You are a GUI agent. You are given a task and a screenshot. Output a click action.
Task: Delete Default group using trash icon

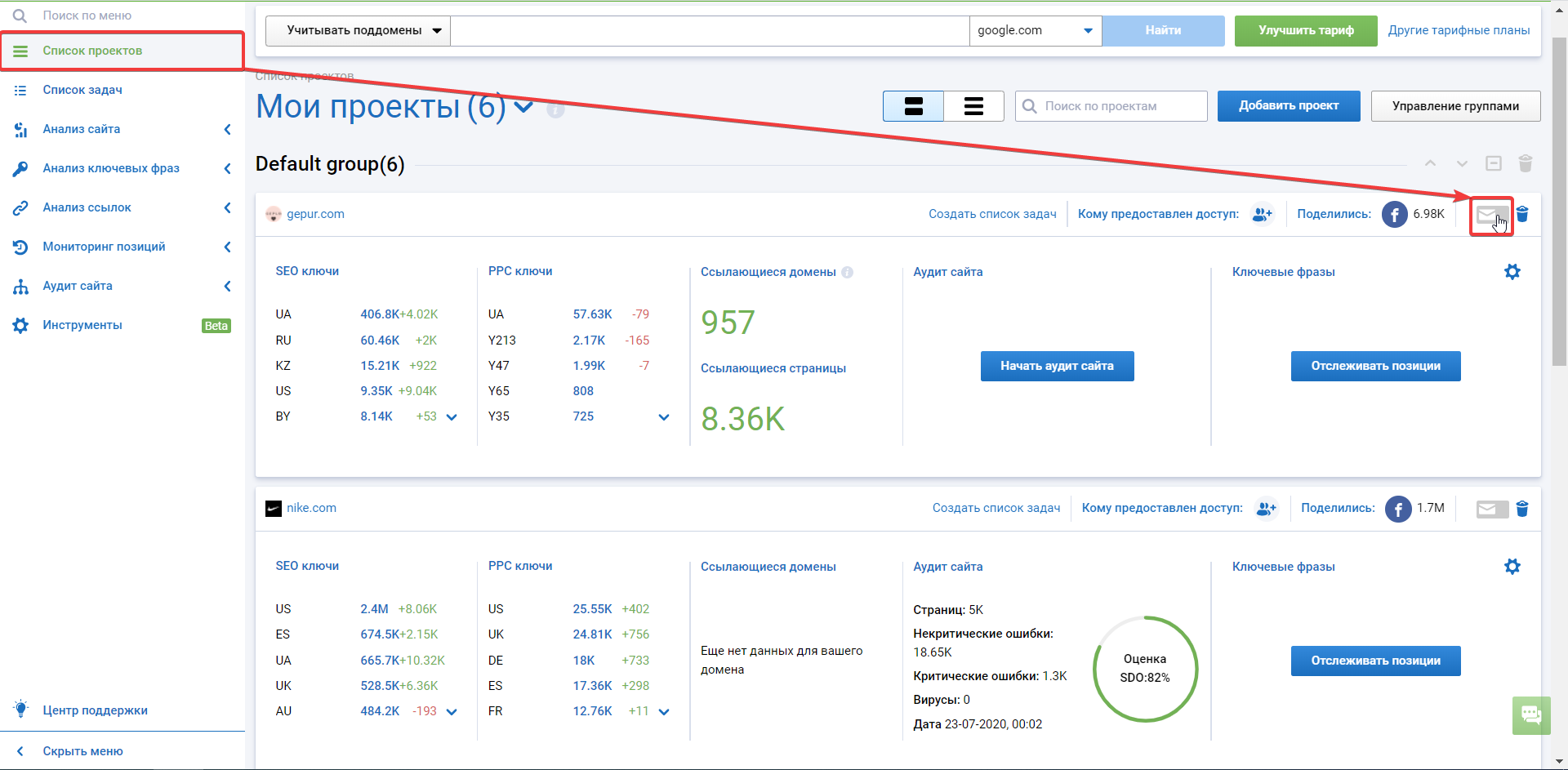coord(1525,164)
